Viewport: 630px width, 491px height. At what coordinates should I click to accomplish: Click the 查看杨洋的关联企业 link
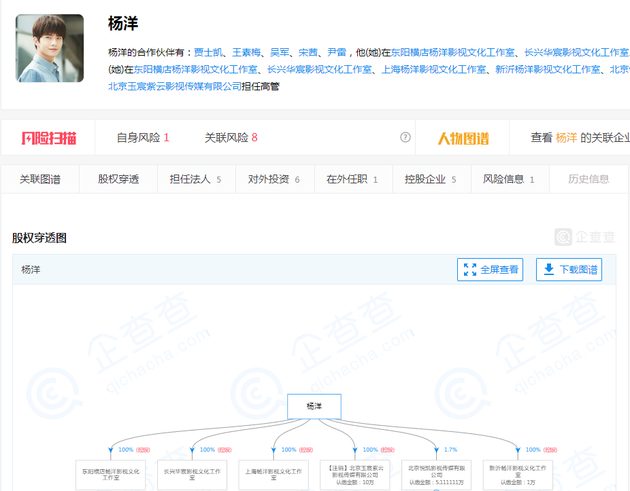580,138
